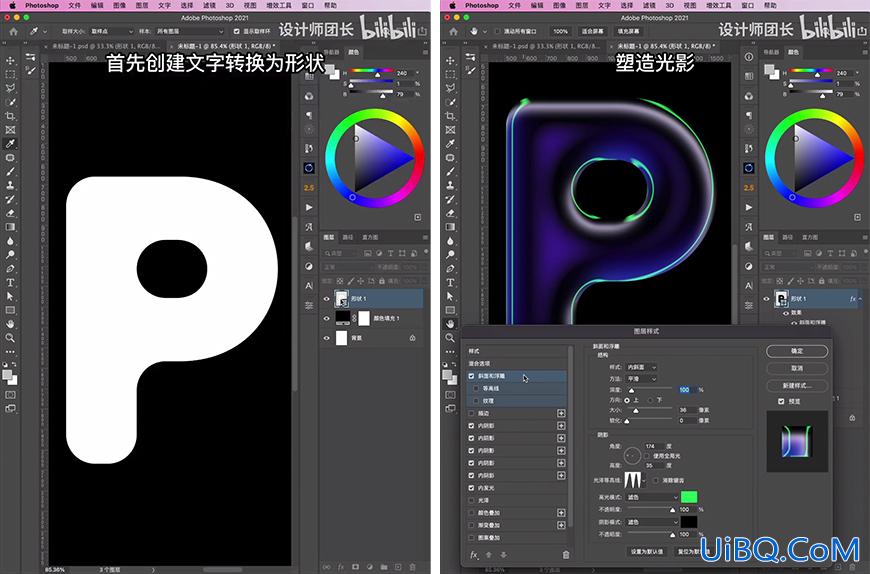870x574 pixels.
Task: Select the Hand tool in right window toolbar
Action: click(450, 324)
